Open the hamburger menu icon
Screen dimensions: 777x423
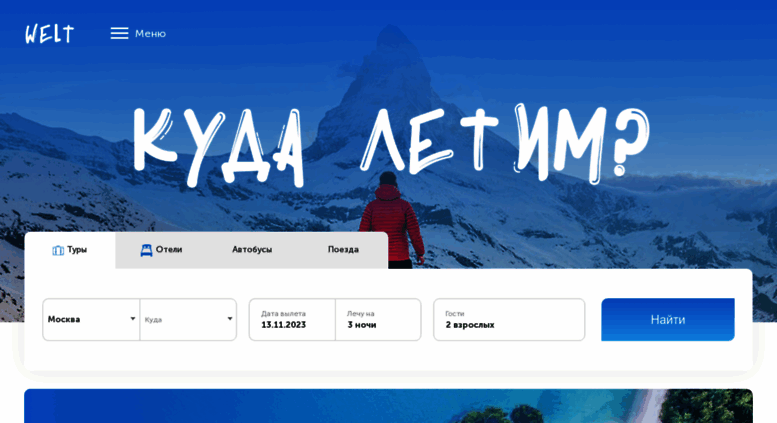click(x=119, y=33)
